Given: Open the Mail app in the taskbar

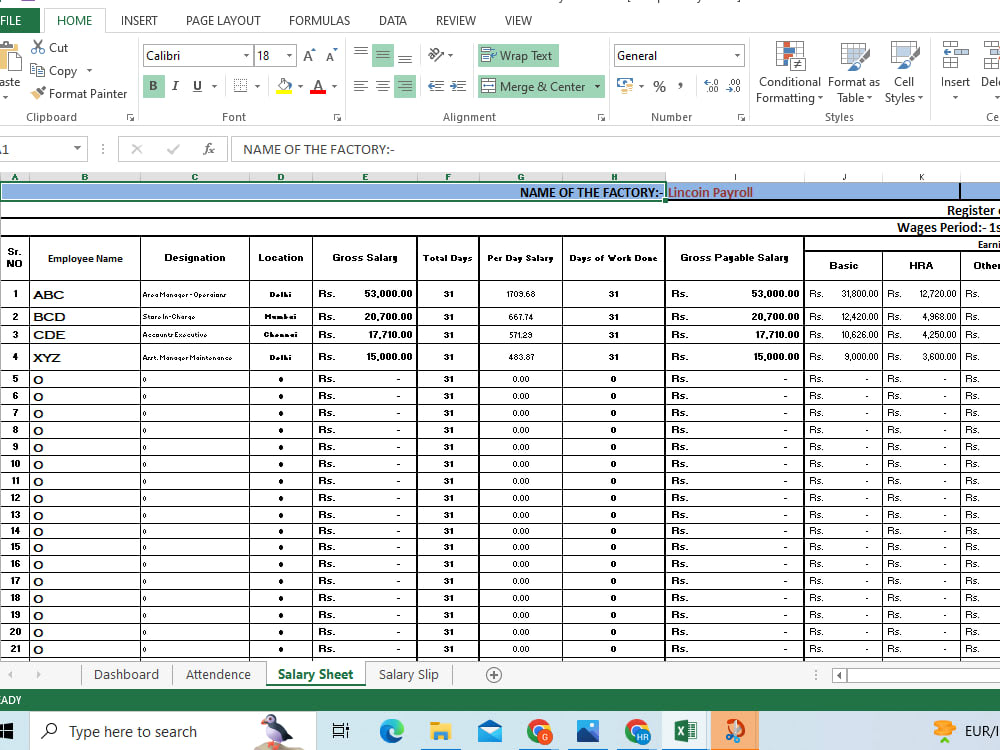Looking at the screenshot, I should tap(489, 731).
